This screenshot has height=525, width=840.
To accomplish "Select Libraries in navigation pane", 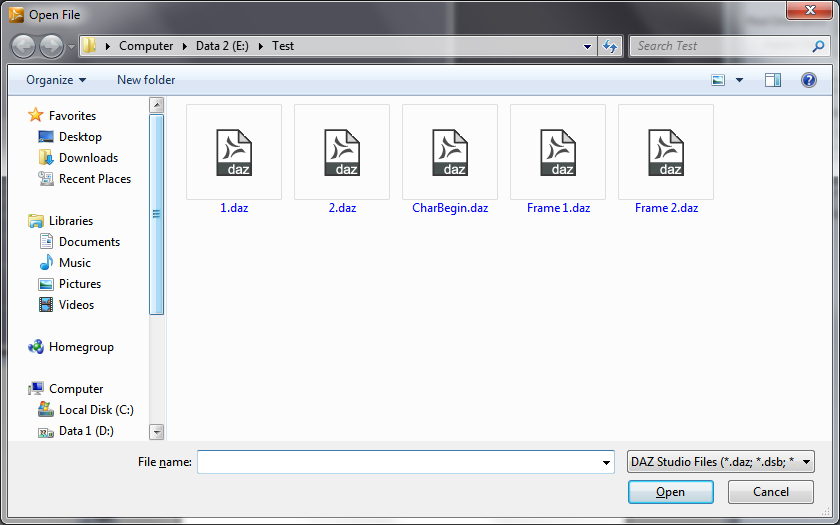I will point(71,221).
